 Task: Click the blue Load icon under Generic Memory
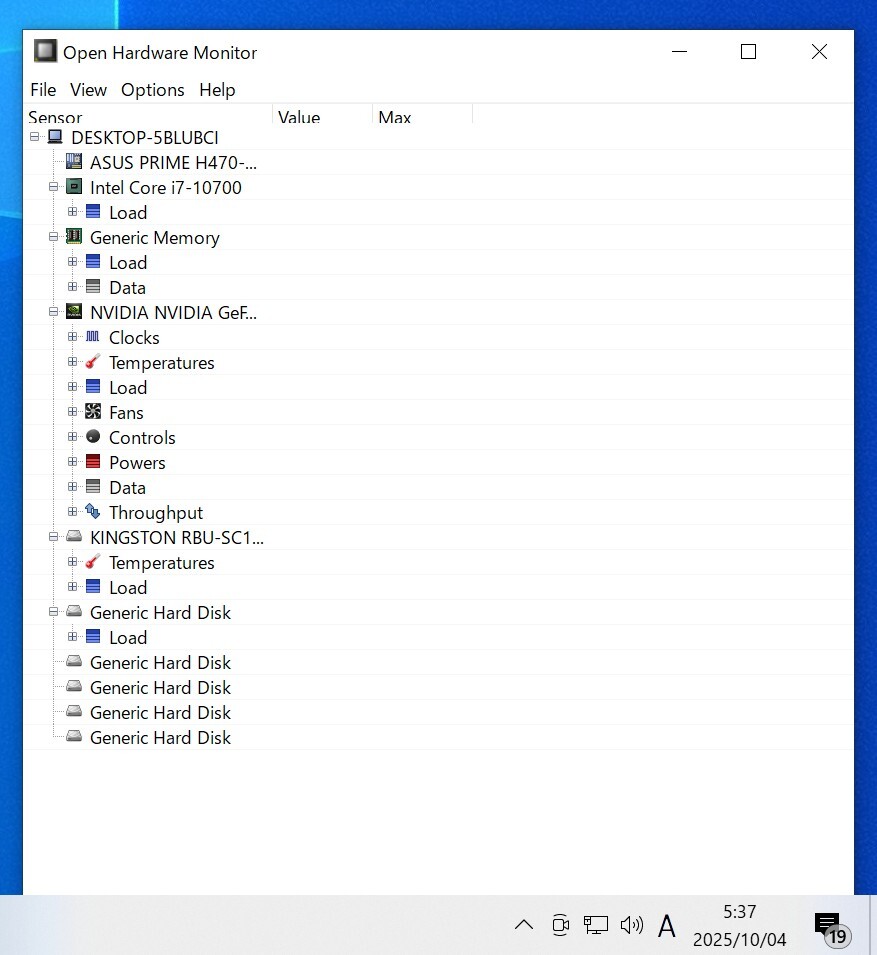pyautogui.click(x=93, y=261)
